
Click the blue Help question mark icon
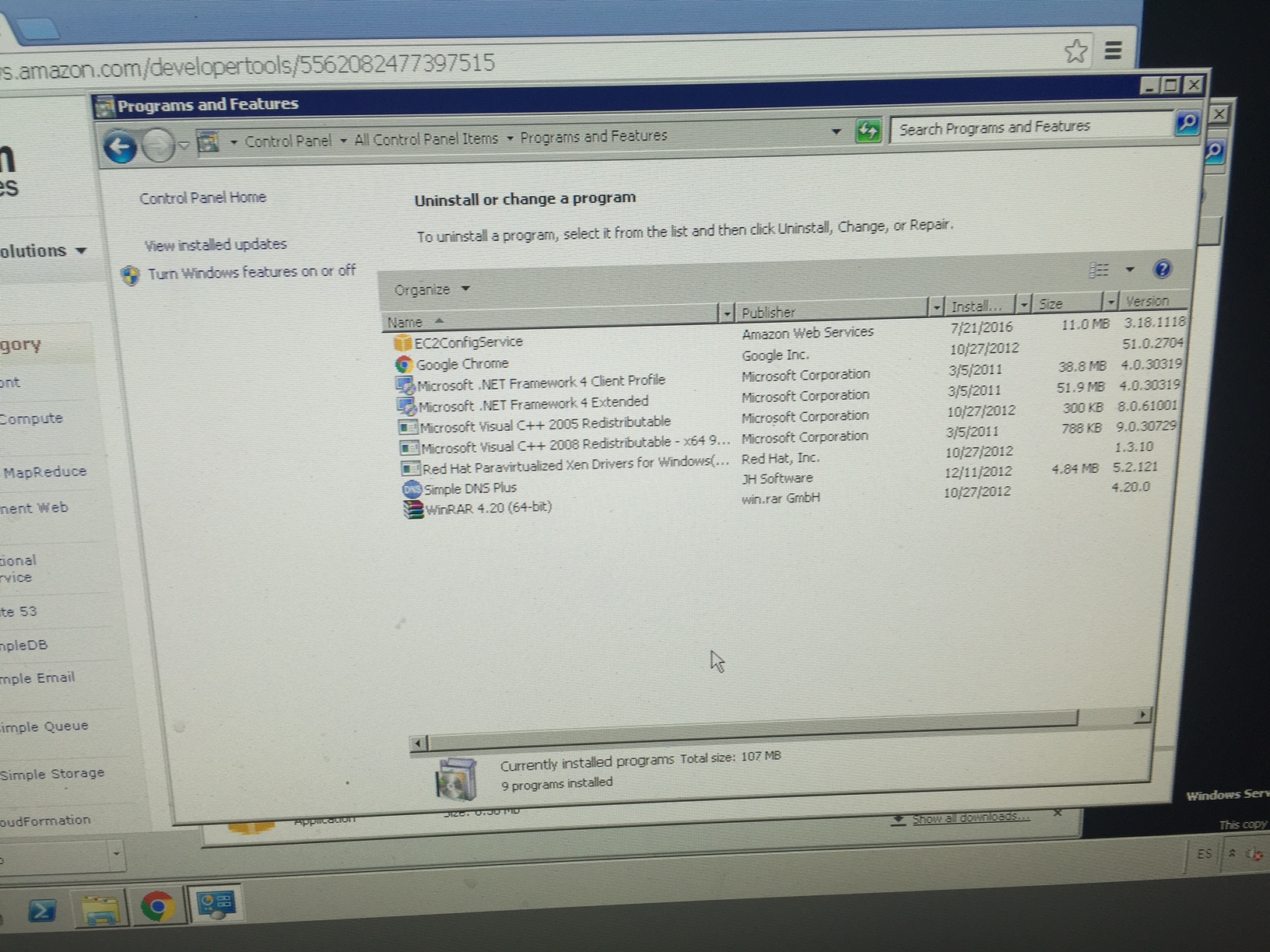[1163, 269]
